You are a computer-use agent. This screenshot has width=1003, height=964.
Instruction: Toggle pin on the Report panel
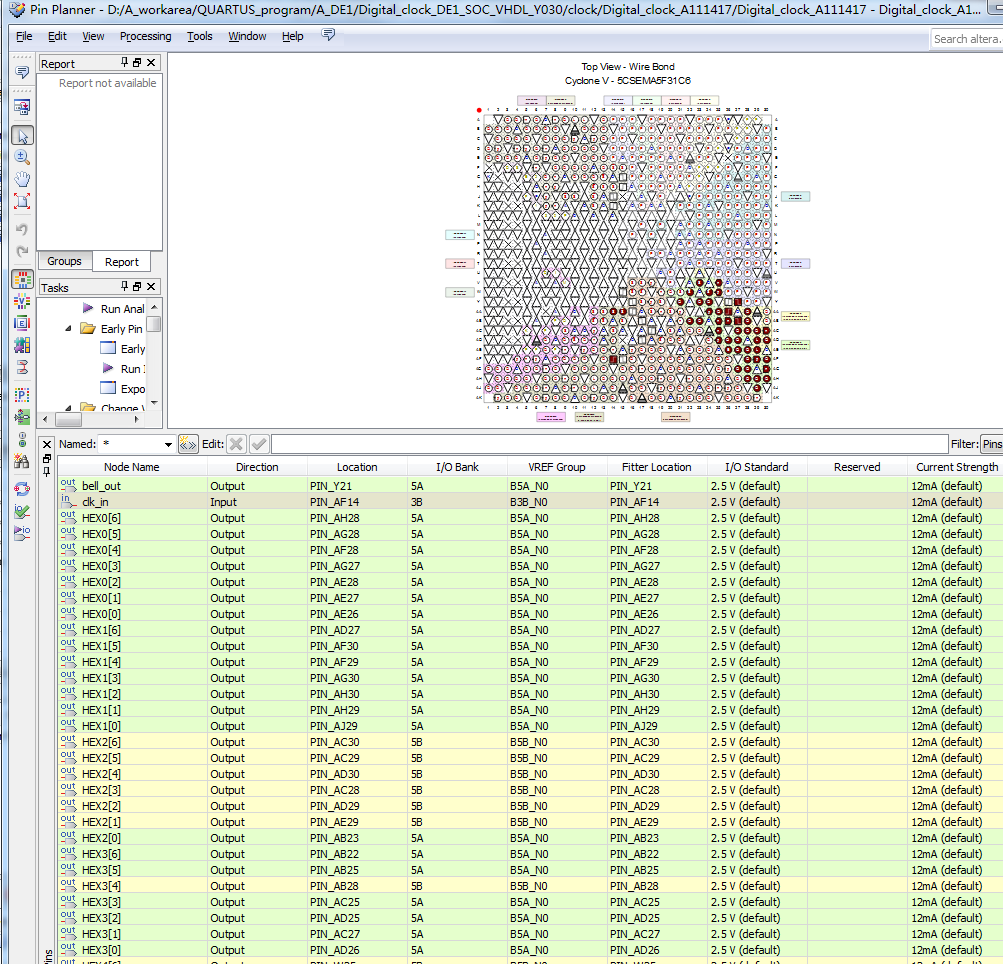click(124, 63)
